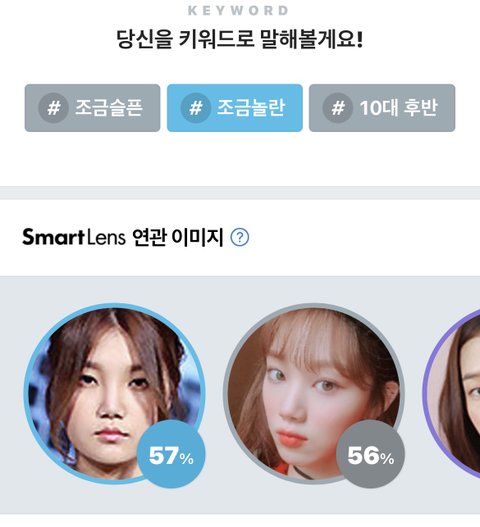Open the partially visible purple-bordered thumbnail
Viewport: 480px width, 527px height.
tap(451, 393)
